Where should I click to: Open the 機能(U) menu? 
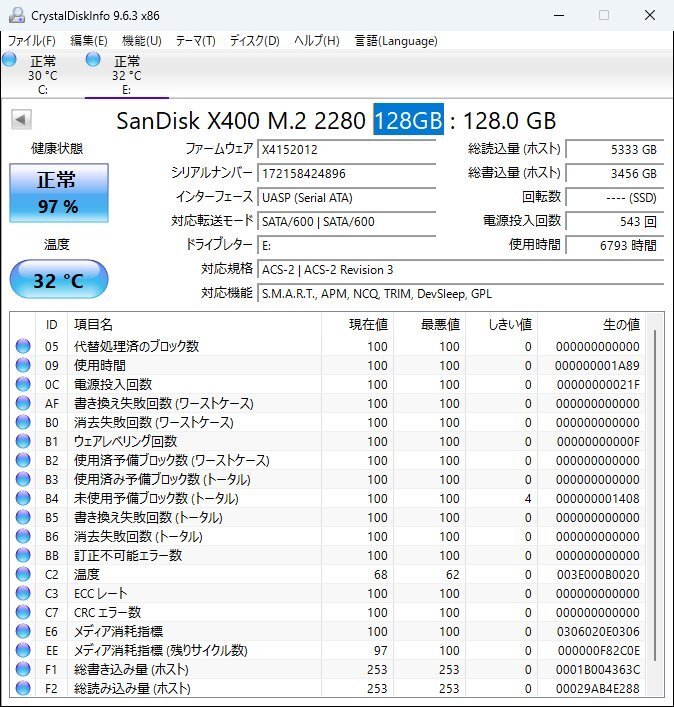(x=142, y=41)
